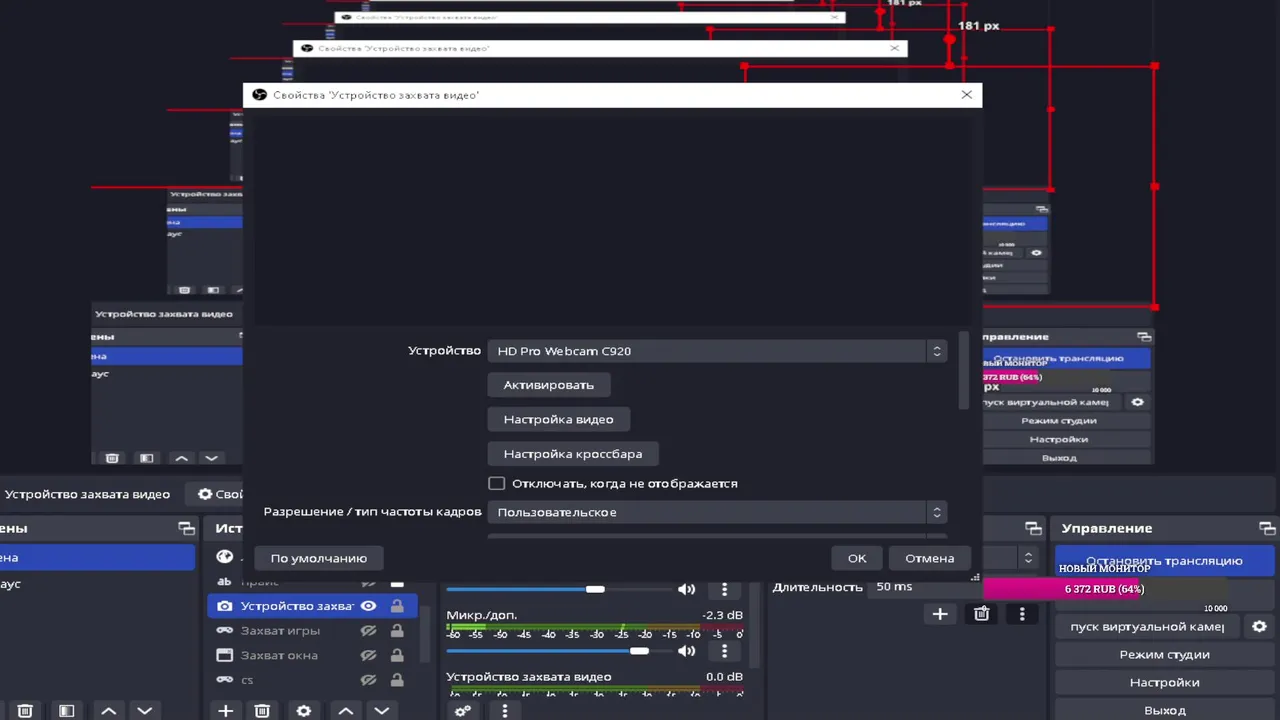Enable Отключать, когда не отображается checkbox
1280x720 pixels.
tap(497, 484)
